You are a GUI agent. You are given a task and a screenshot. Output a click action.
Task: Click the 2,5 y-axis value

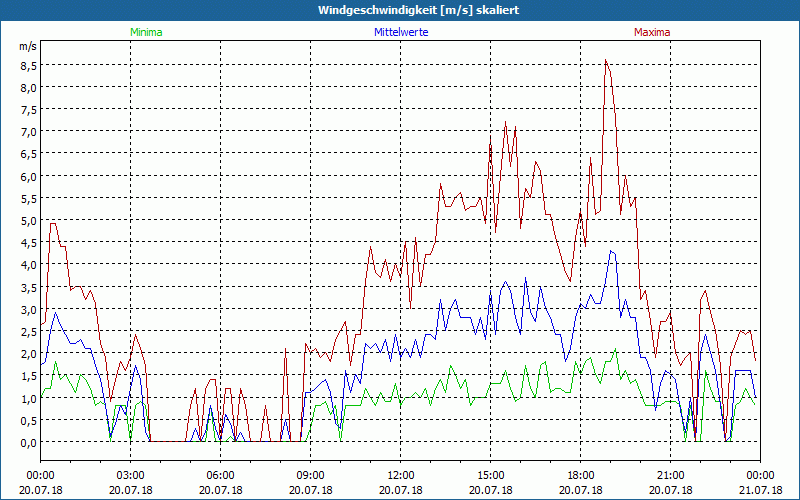(x=29, y=332)
